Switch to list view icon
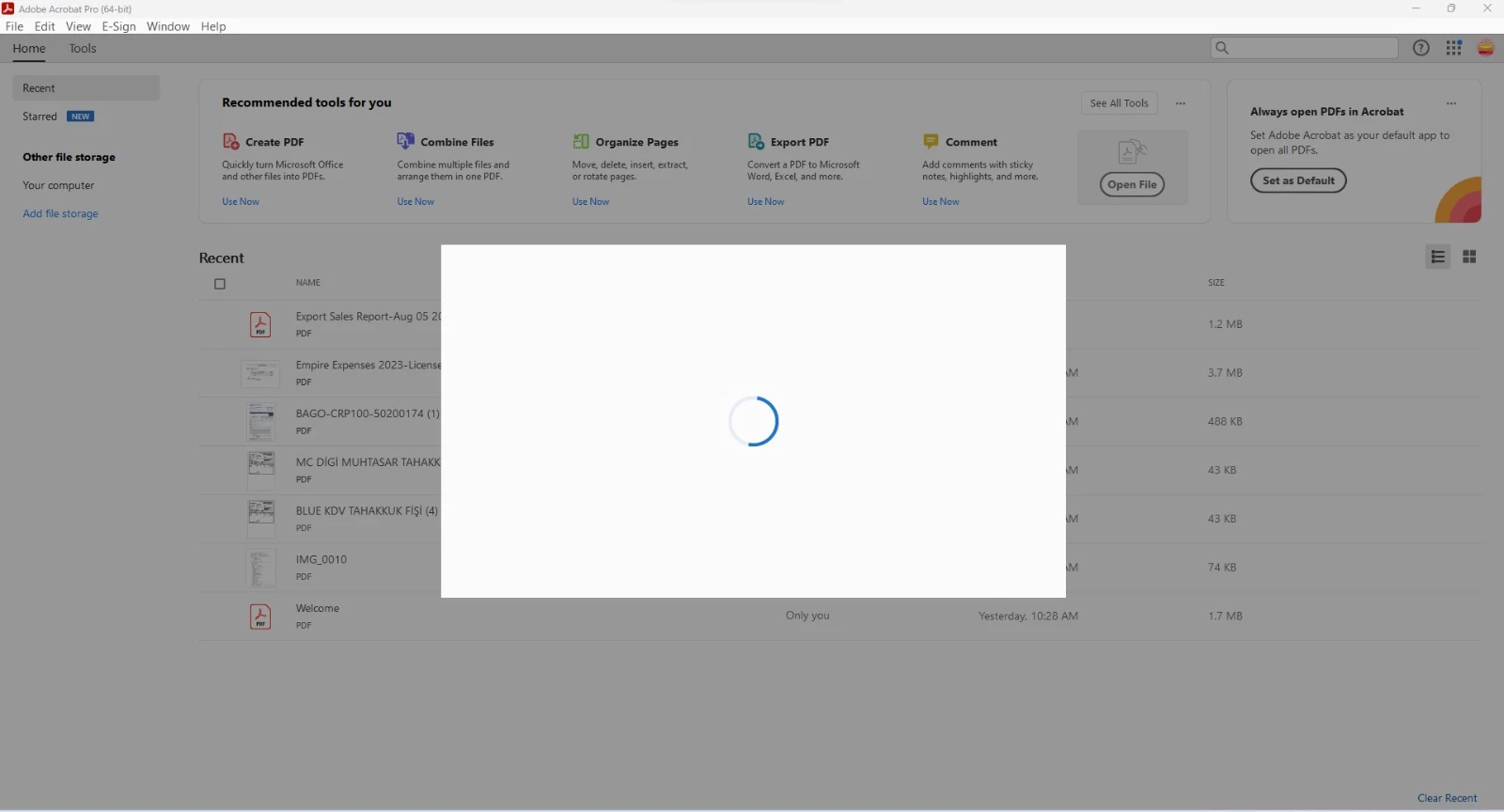1504x812 pixels. click(1438, 257)
